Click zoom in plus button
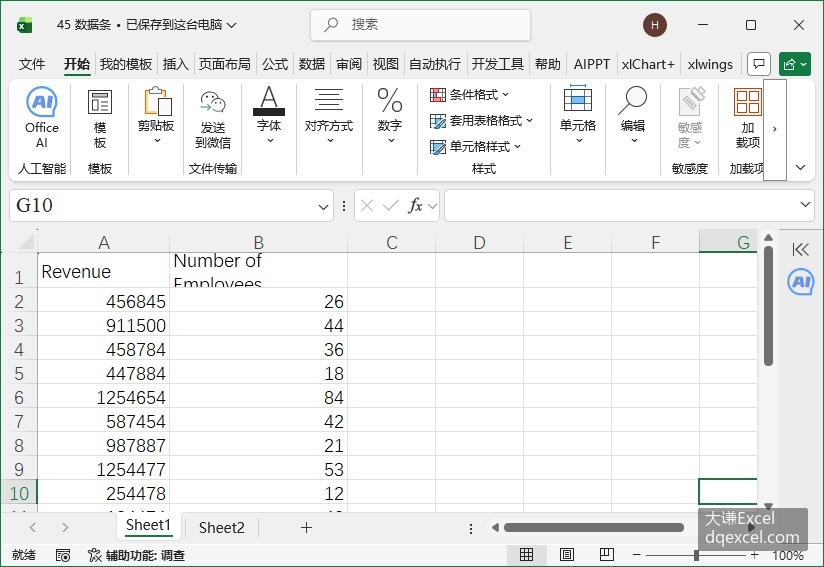The width and height of the screenshot is (824, 567). point(755,554)
